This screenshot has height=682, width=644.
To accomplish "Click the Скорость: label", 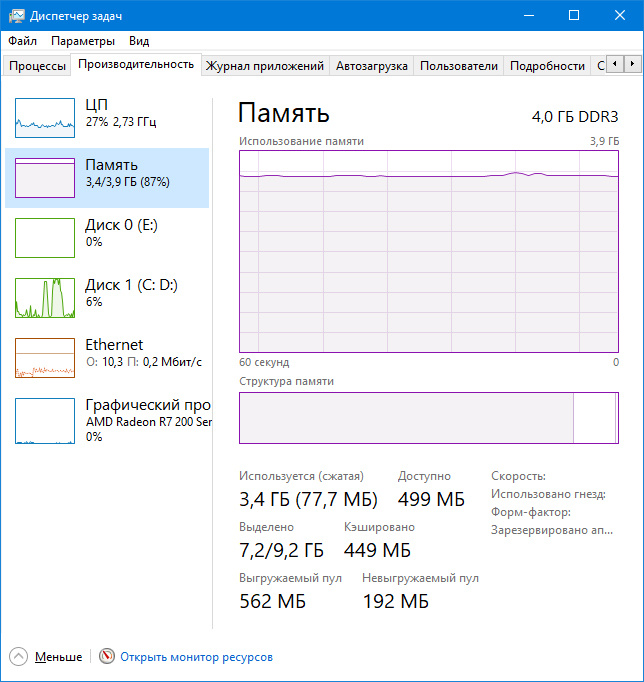I will pos(518,476).
